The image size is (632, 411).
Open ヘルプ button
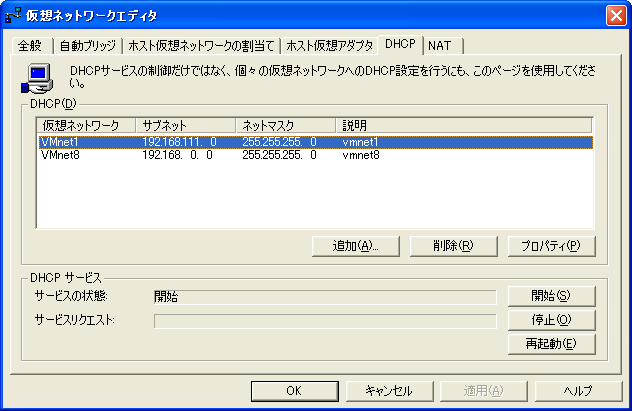pos(578,391)
